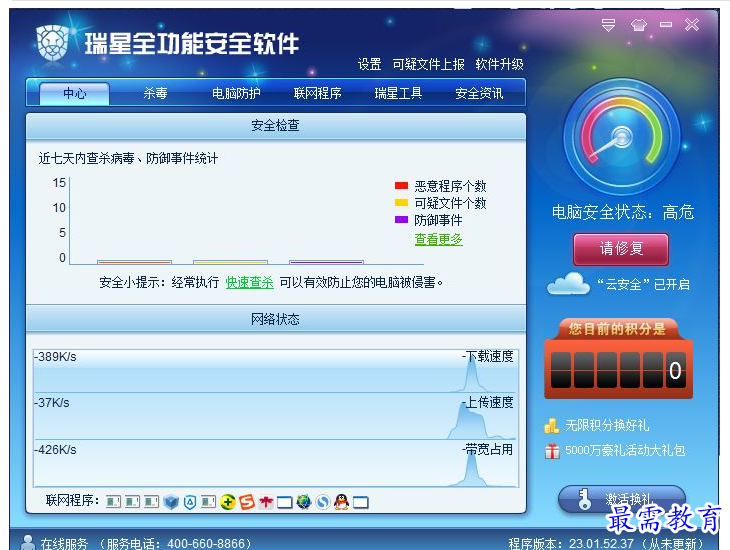
Task: Click the security status gauge dial
Action: click(x=622, y=137)
